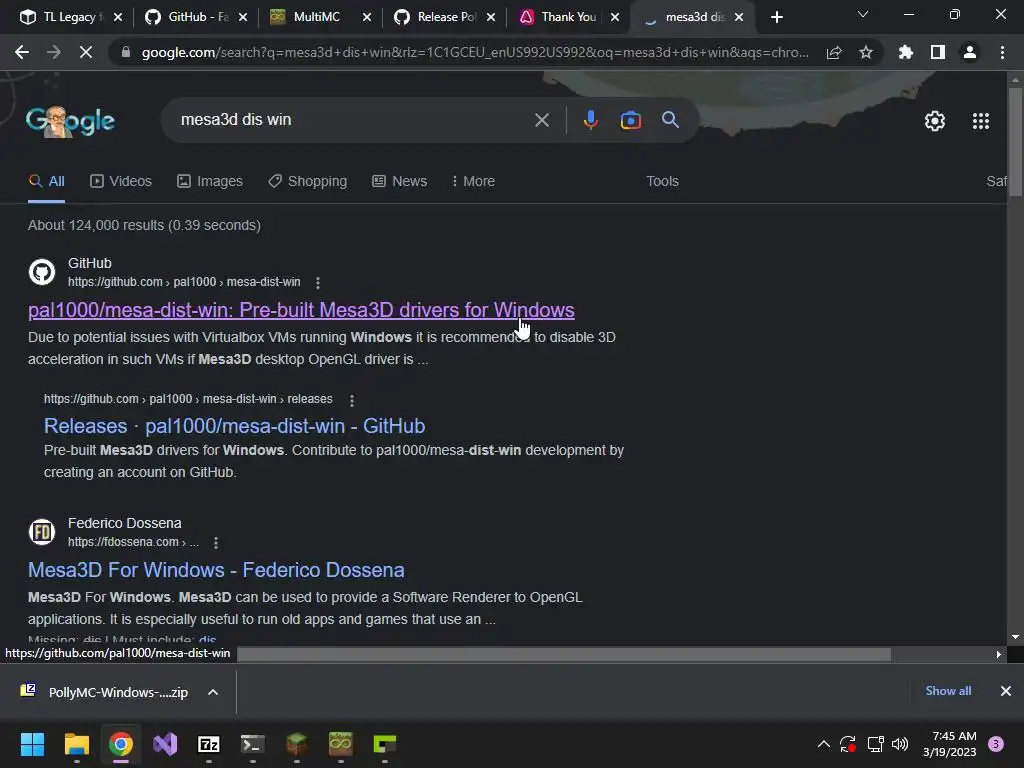Open the More search filters menu
Screen dimensions: 1024x768
click(x=473, y=182)
